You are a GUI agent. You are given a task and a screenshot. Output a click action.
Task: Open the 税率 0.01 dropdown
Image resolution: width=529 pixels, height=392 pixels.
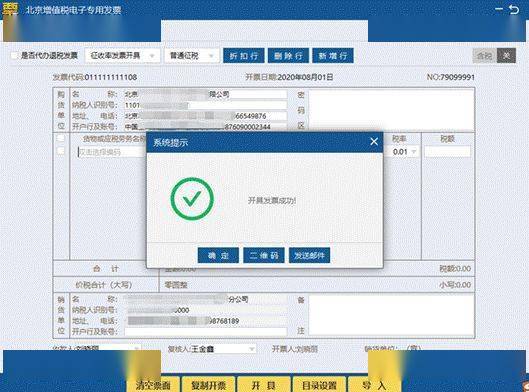(405, 152)
